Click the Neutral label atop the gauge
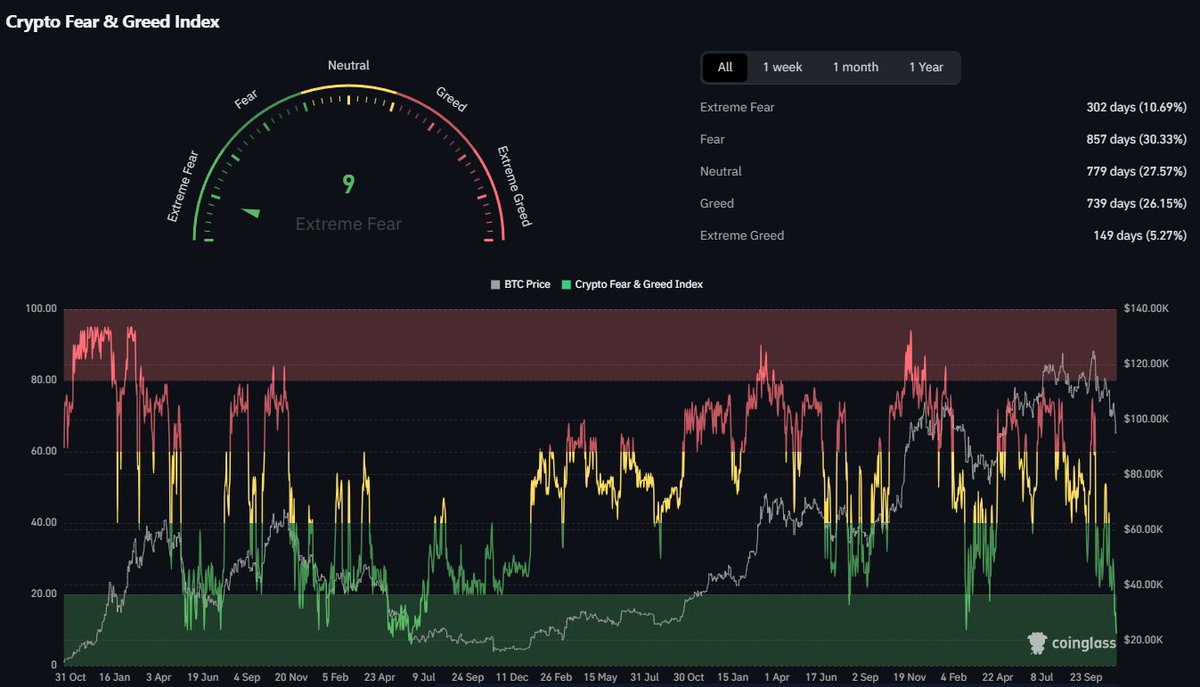This screenshot has height=687, width=1200. tap(348, 65)
